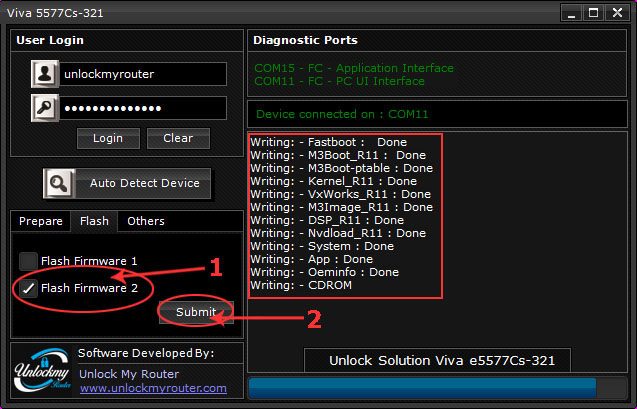This screenshot has width=637, height=409.
Task: Click 'Device connected on : COM11' status
Action: pyautogui.click(x=342, y=114)
